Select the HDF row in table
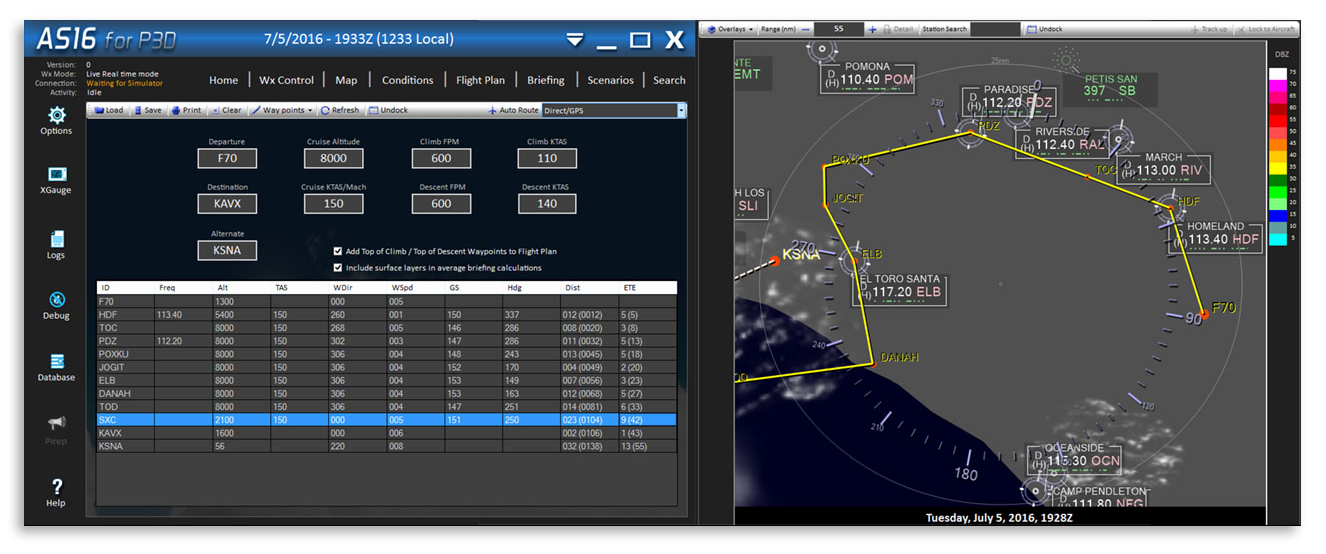The width and height of the screenshot is (1326, 554). coord(386,314)
